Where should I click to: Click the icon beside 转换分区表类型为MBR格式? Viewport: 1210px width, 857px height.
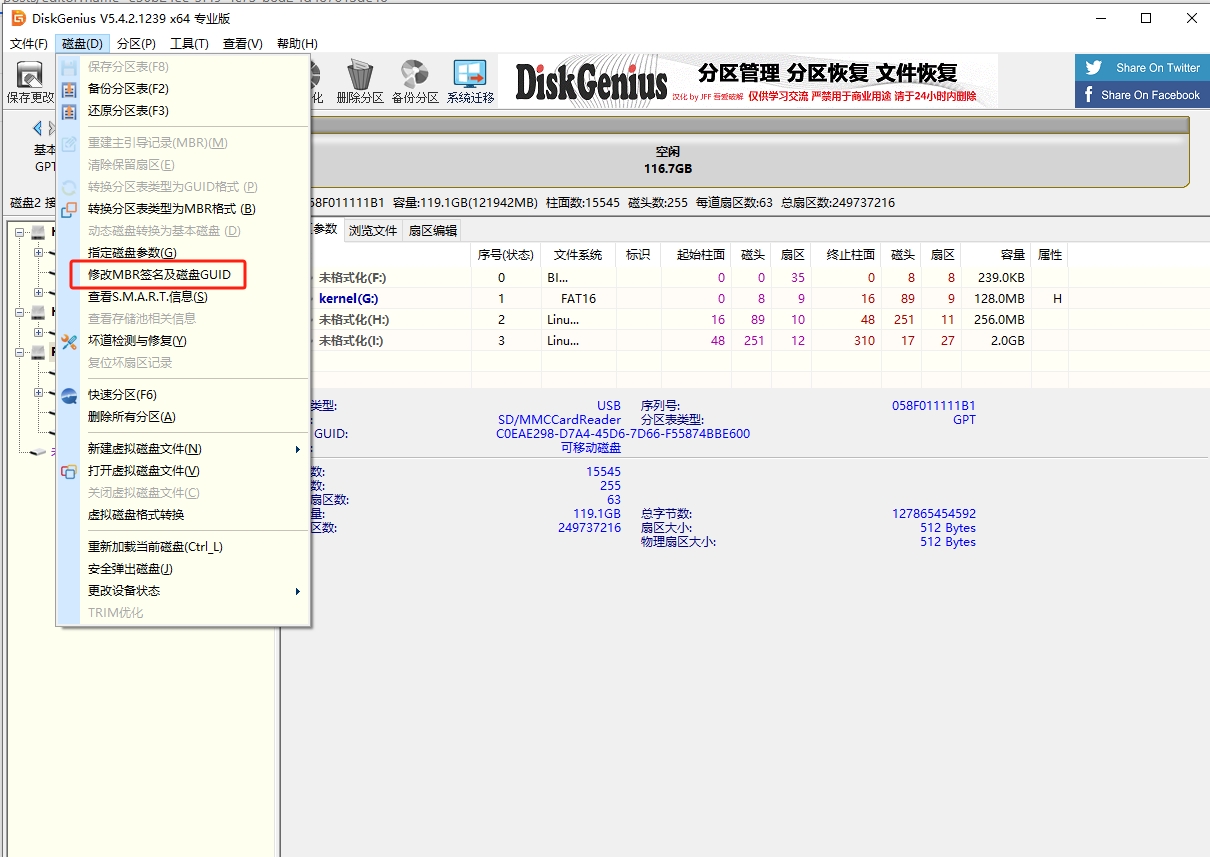tap(69, 209)
